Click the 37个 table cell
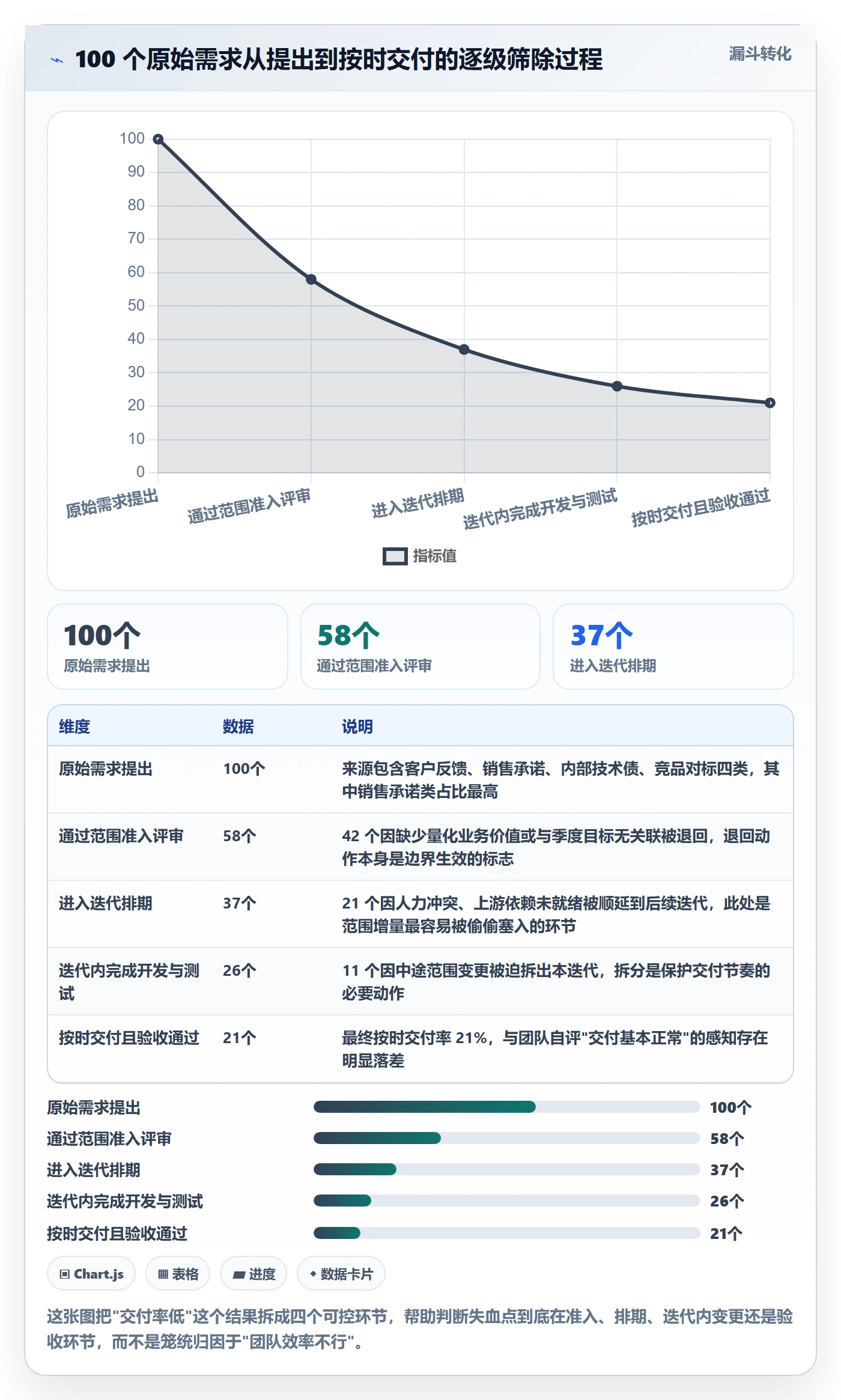The width and height of the screenshot is (841, 1400). pos(240,904)
